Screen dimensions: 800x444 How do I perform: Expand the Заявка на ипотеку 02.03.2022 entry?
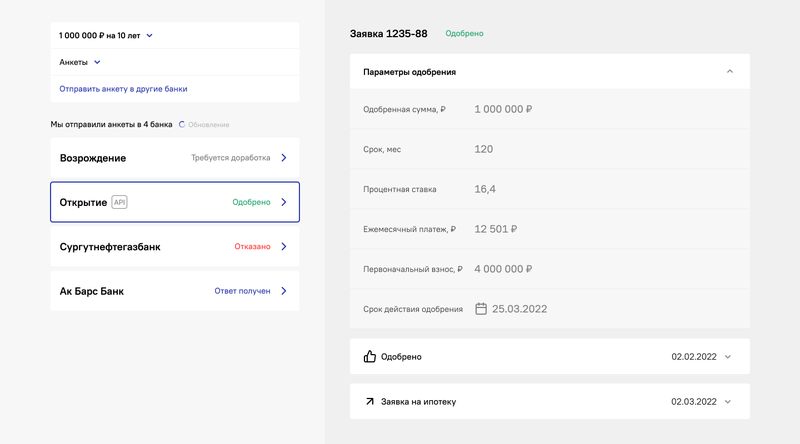[728, 402]
